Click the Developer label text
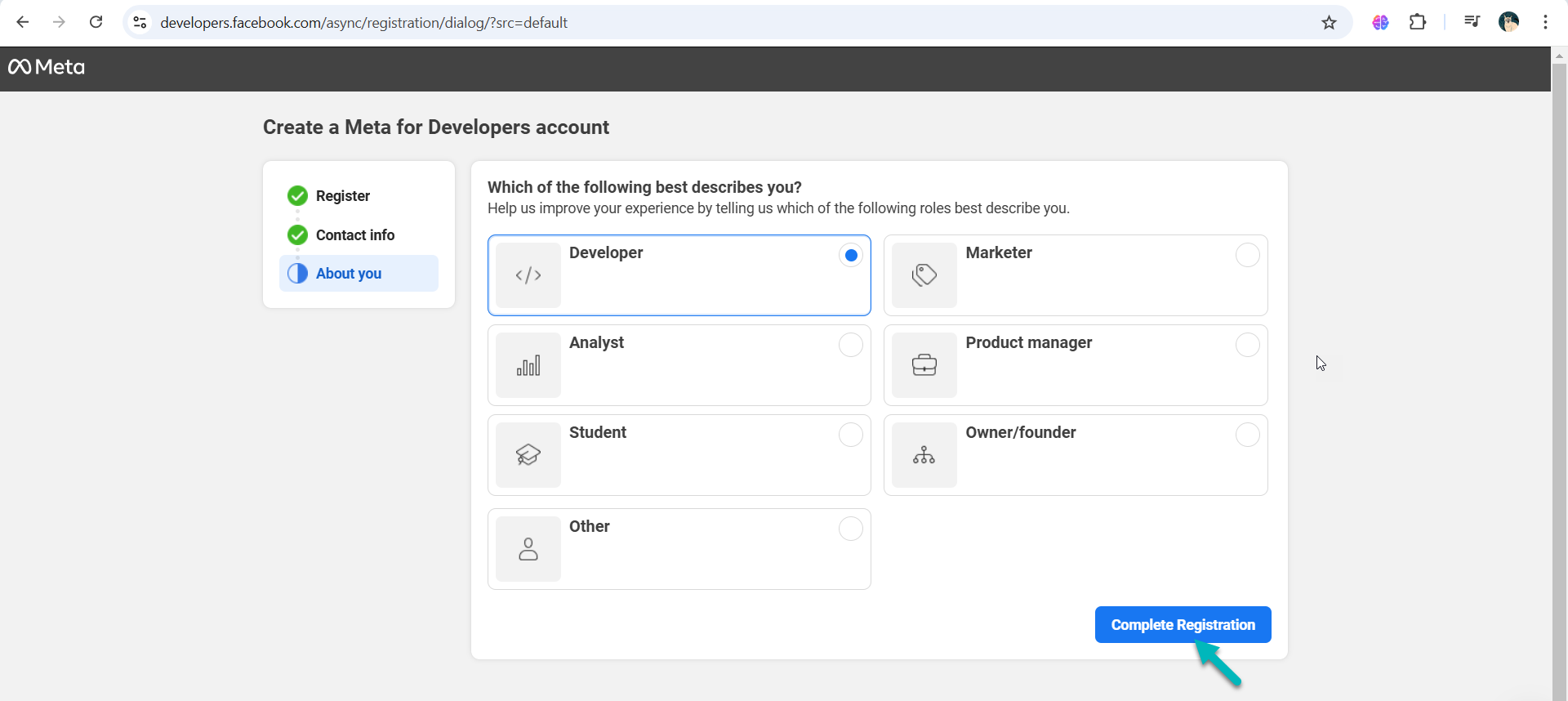The height and width of the screenshot is (701, 1568). point(606,253)
